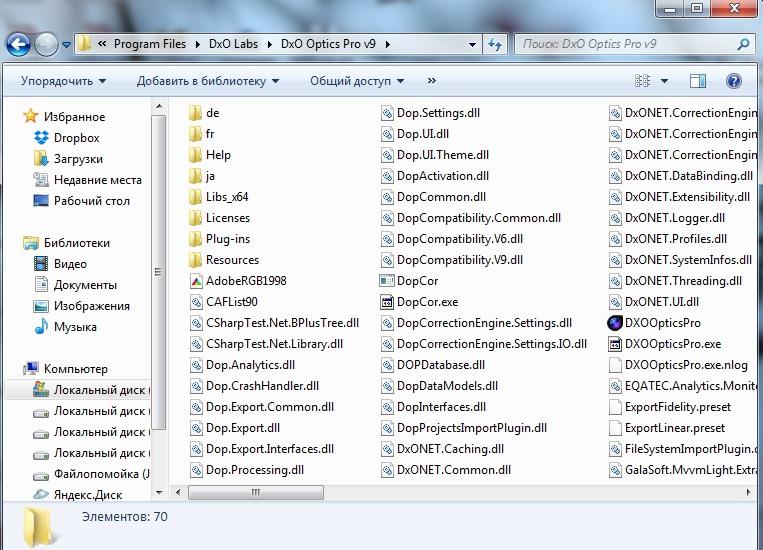Select Program Files in the address path
The image size is (763, 550).
(x=150, y=44)
